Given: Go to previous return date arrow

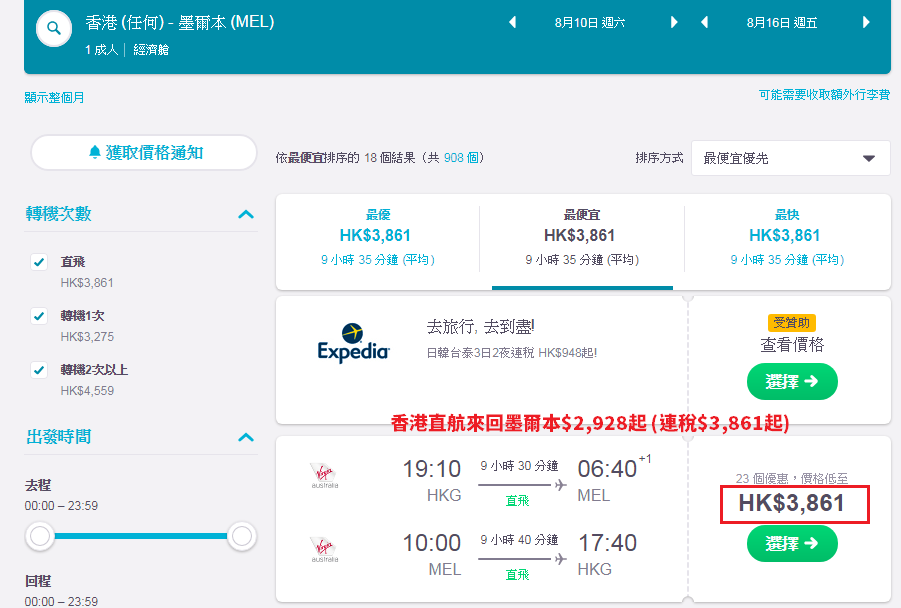Looking at the screenshot, I should [x=704, y=22].
